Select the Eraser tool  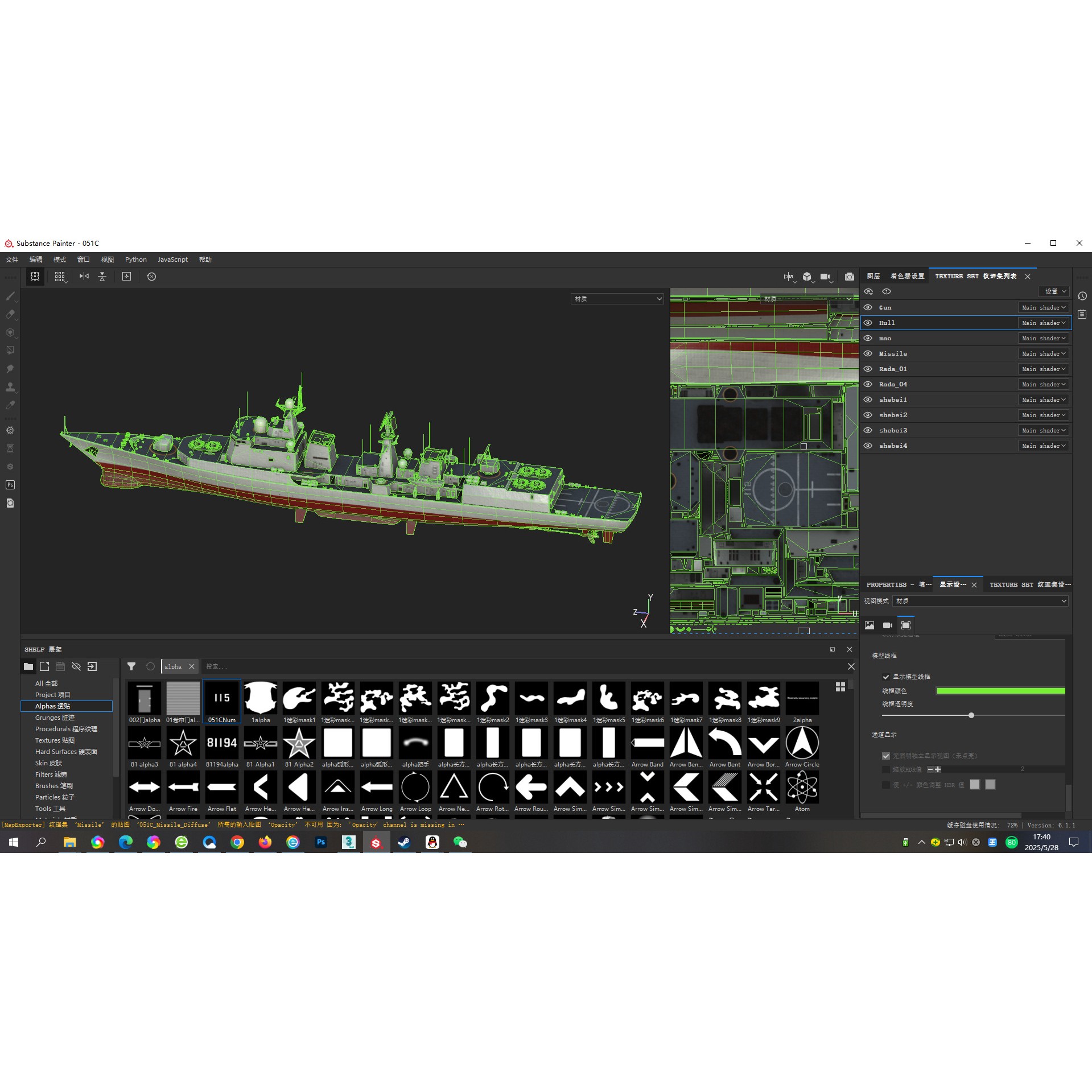tap(10, 314)
